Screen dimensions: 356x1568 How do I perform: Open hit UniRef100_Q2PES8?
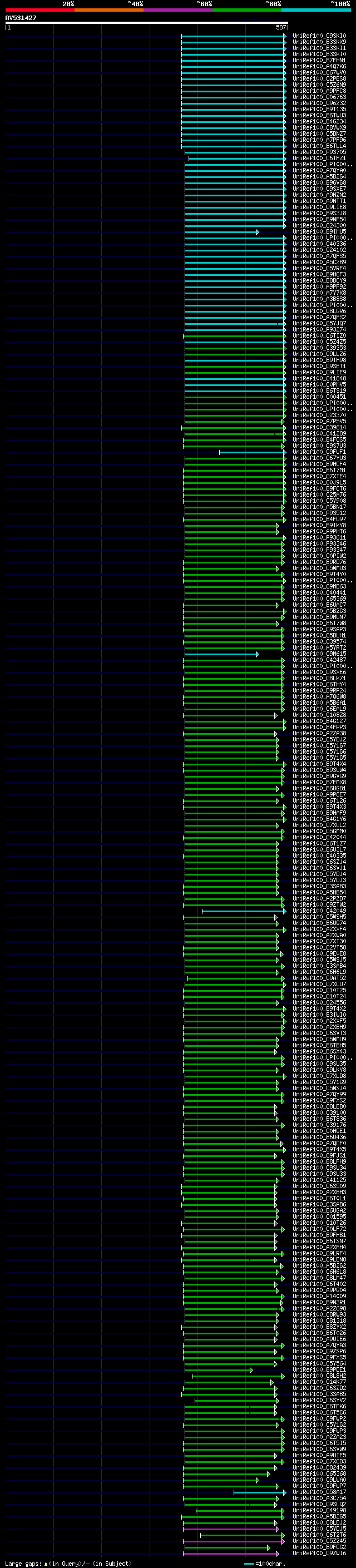[x=319, y=78]
